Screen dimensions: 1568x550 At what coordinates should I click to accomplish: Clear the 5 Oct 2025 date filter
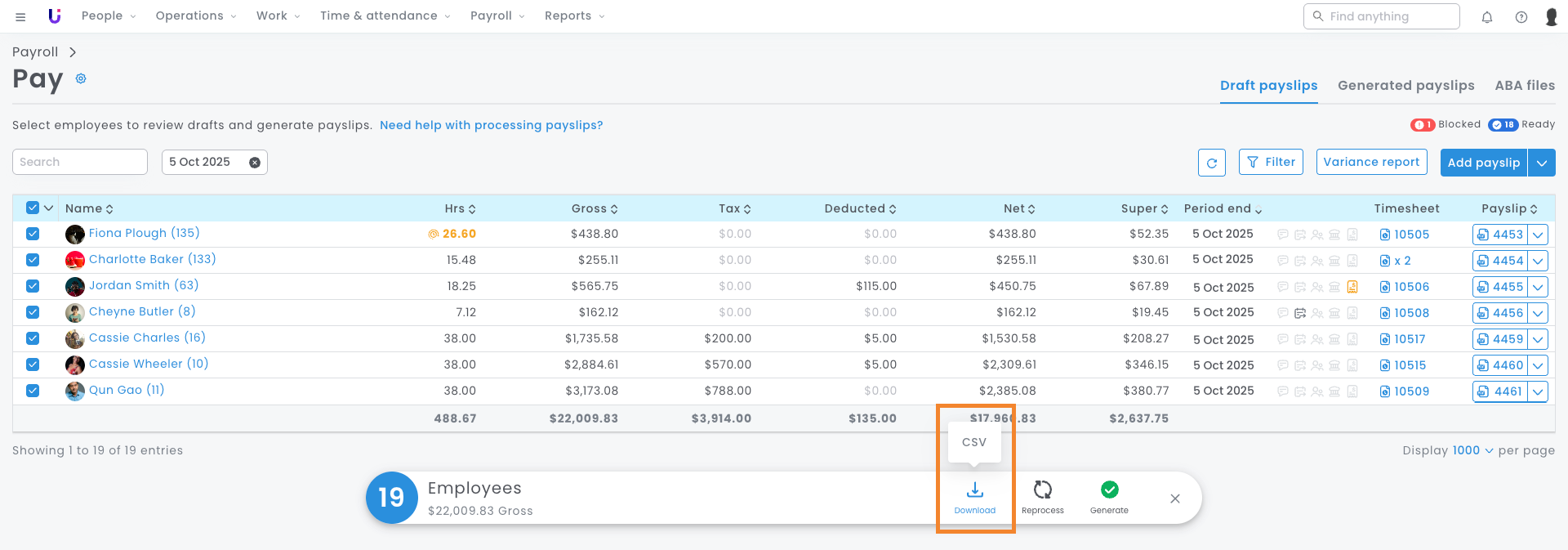pyautogui.click(x=255, y=163)
